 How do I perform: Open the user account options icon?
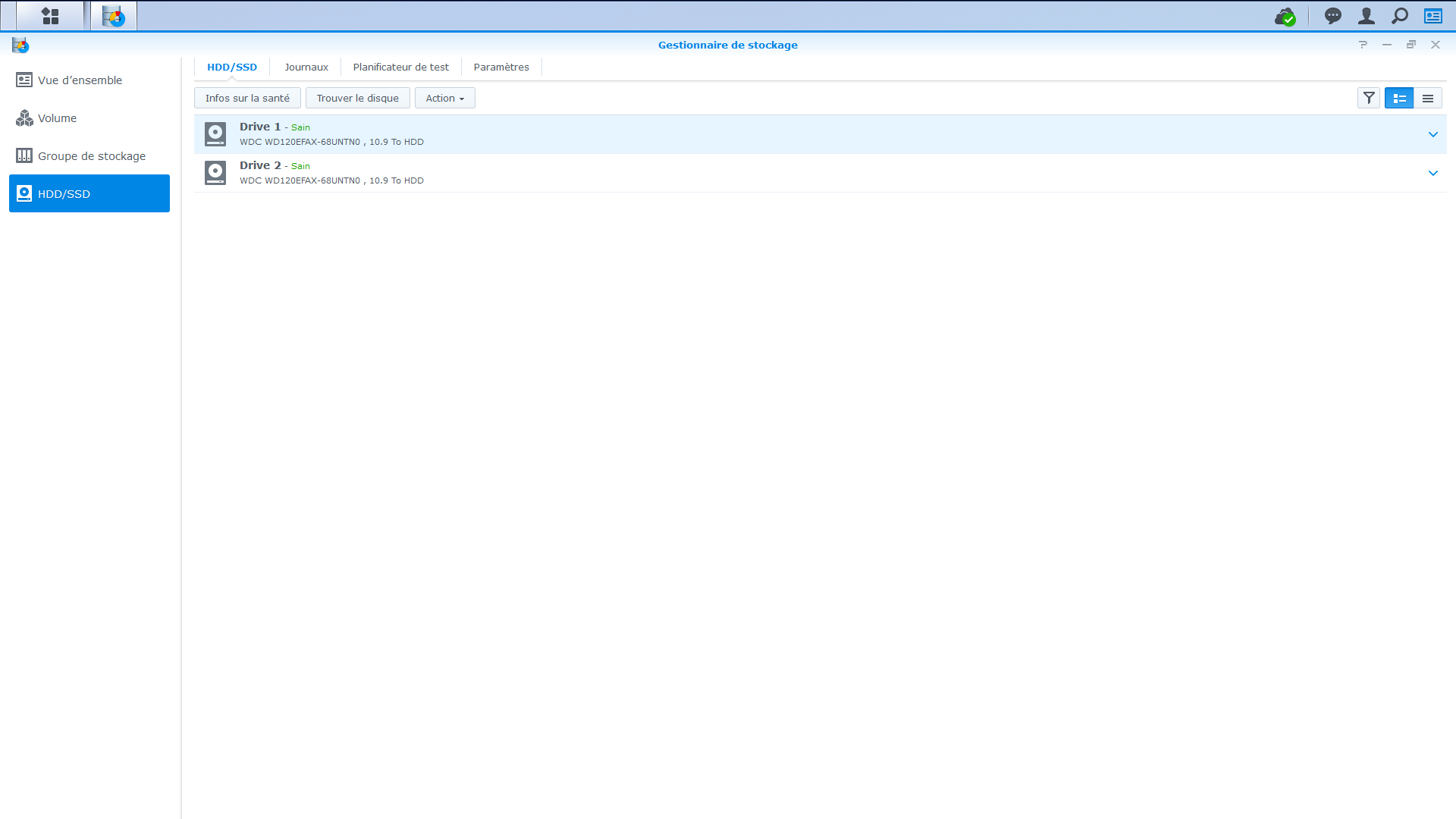coord(1367,16)
